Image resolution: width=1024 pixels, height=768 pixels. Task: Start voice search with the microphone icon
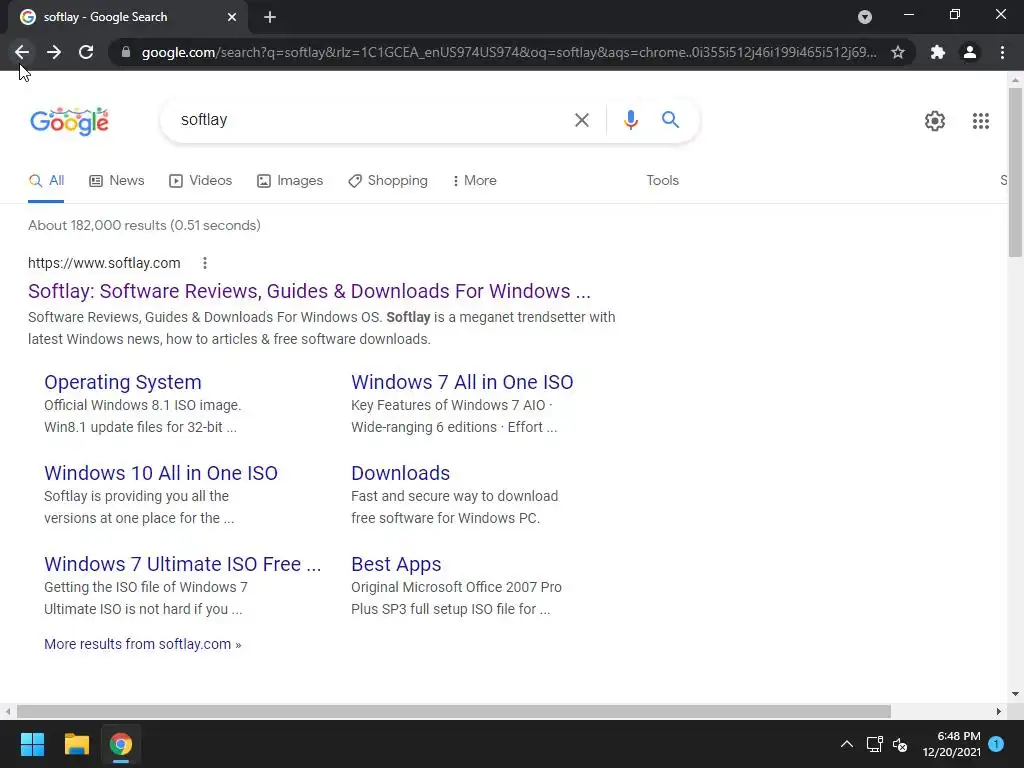tap(630, 120)
